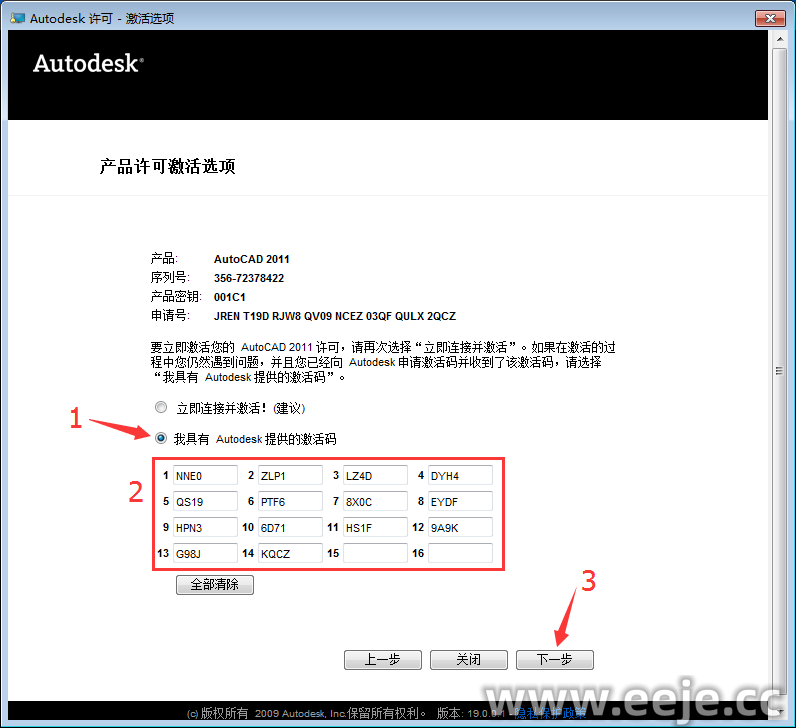Viewport: 796px width, 728px height.
Task: Click activation code field 8 containing EYDF
Action: click(460, 501)
